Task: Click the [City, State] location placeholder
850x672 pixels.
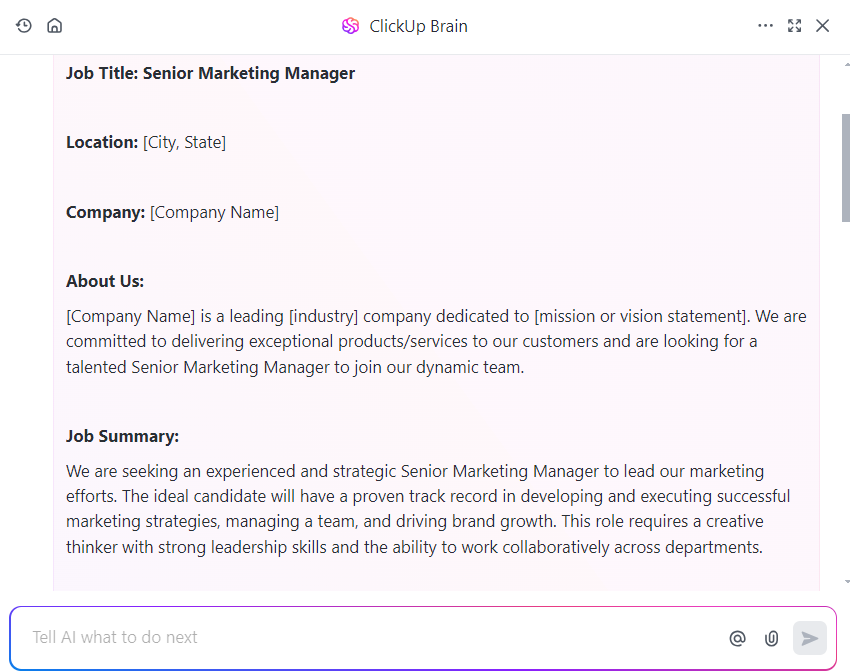Action: coord(184,143)
